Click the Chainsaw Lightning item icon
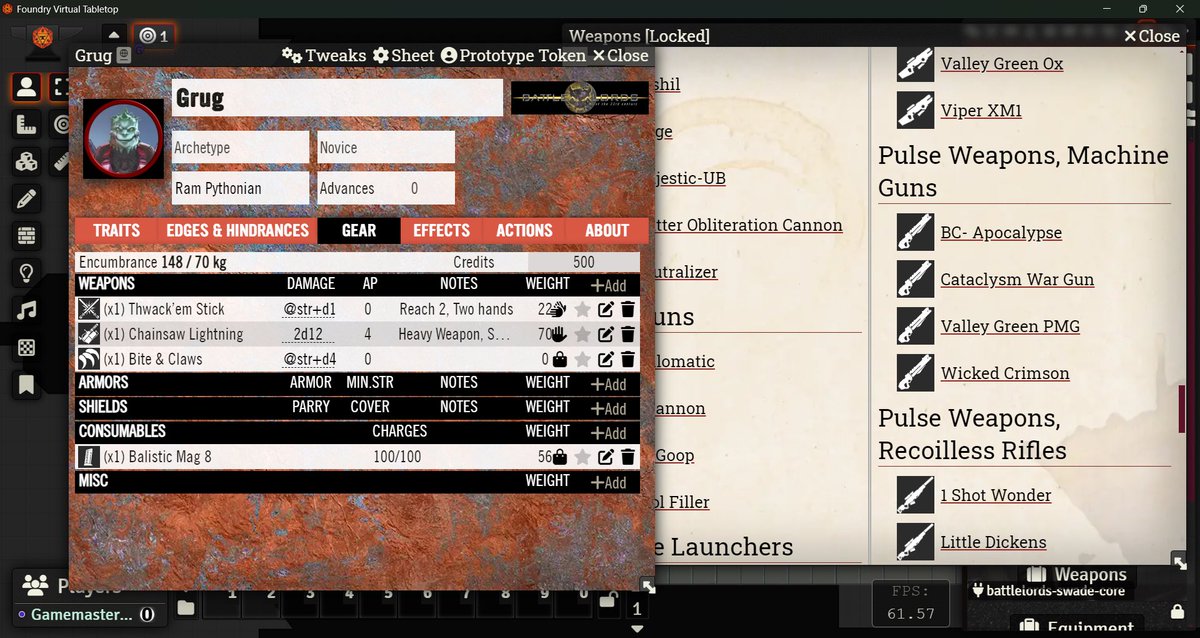The image size is (1200, 638). tap(89, 334)
